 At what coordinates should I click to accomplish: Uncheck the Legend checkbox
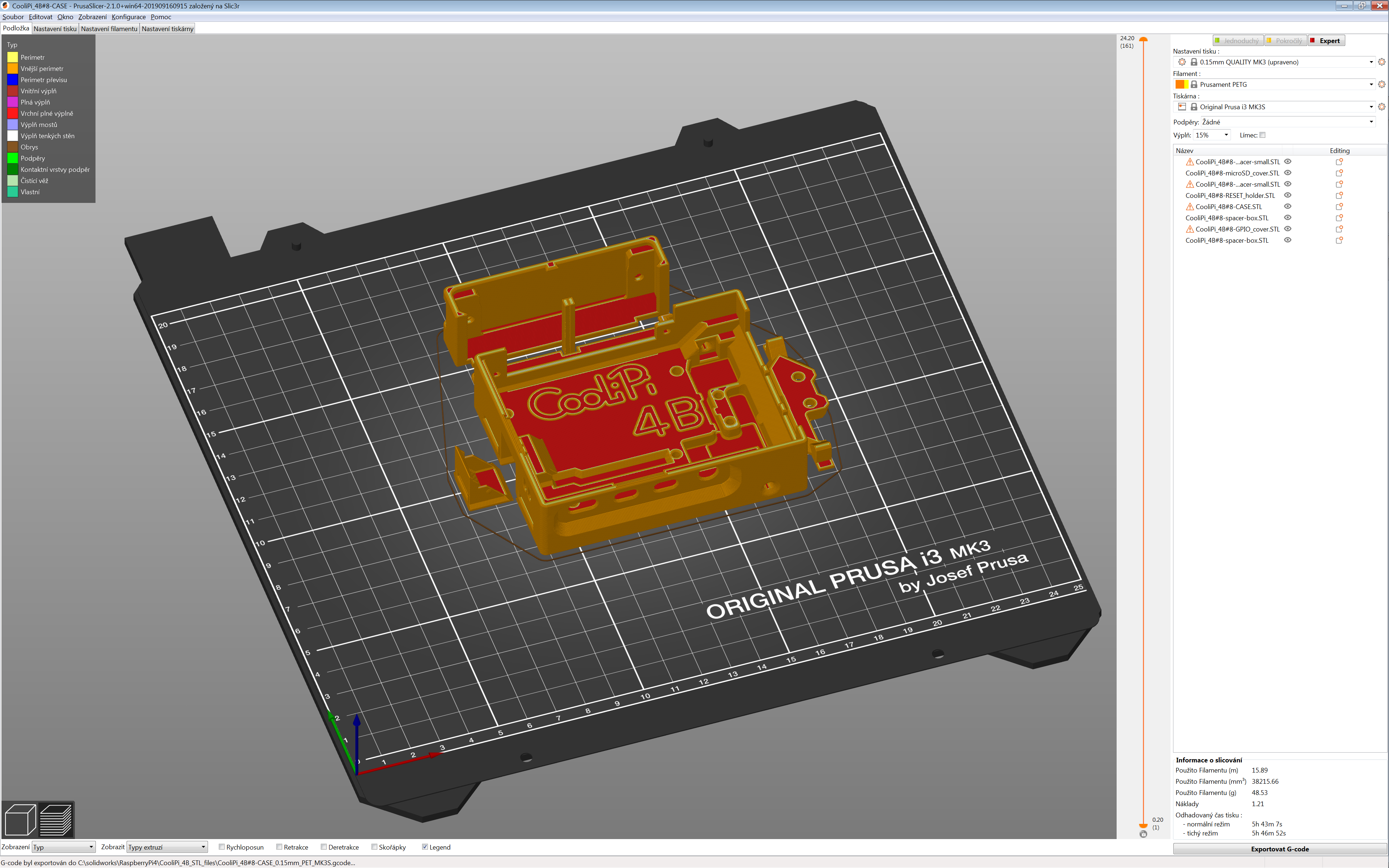point(425,847)
